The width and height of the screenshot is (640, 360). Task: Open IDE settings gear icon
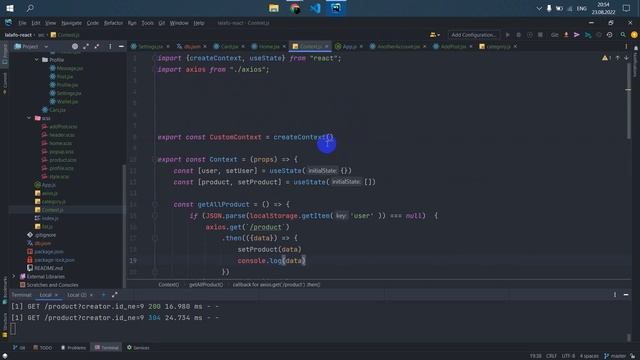609,35
